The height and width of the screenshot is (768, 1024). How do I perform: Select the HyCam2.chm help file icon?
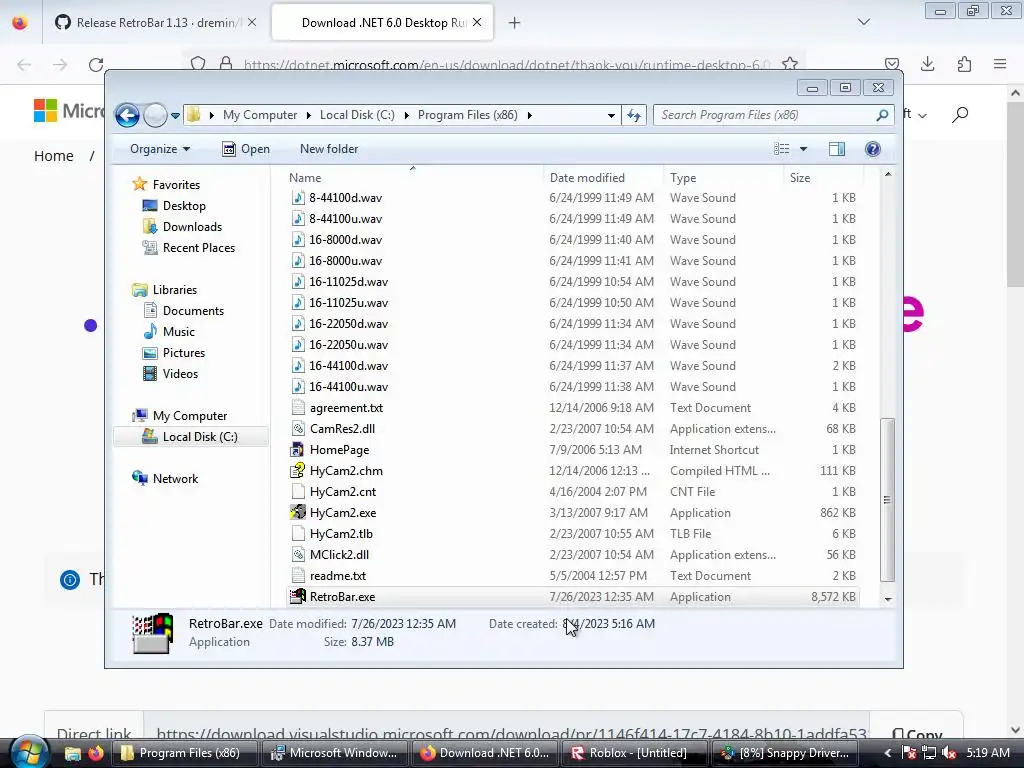pyautogui.click(x=298, y=471)
